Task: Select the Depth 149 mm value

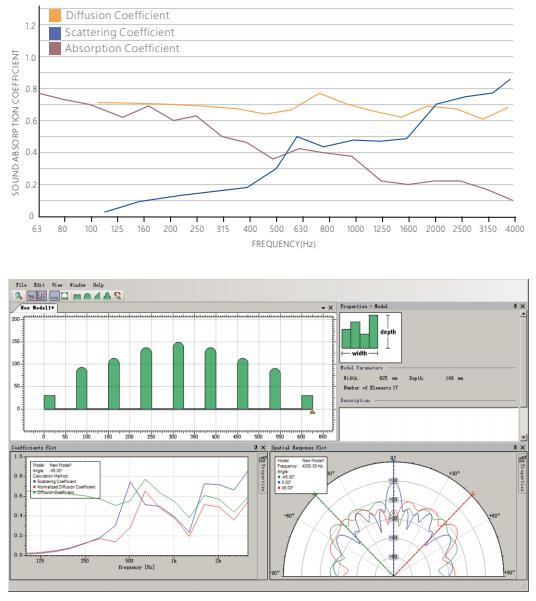Action: [x=454, y=378]
